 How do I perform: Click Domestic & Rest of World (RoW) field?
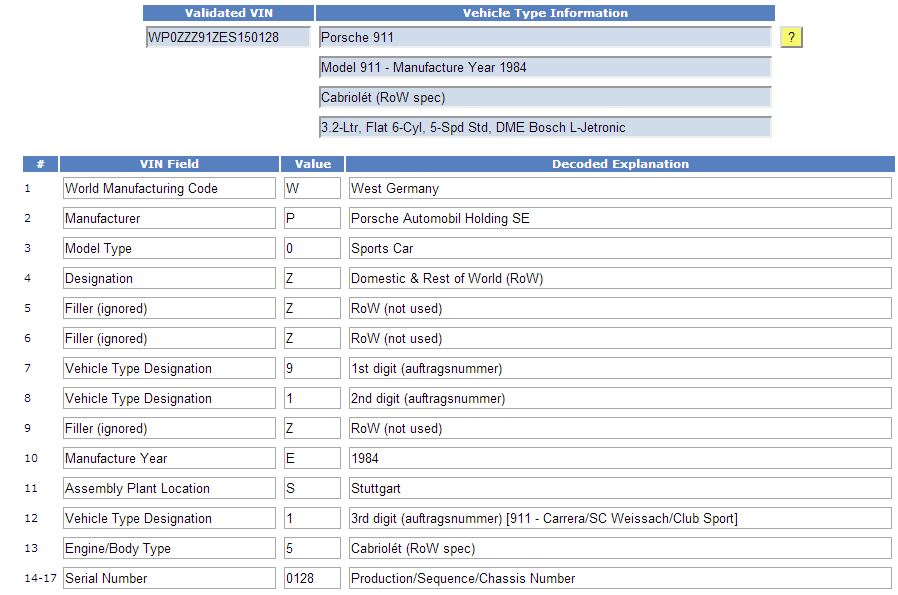click(620, 278)
